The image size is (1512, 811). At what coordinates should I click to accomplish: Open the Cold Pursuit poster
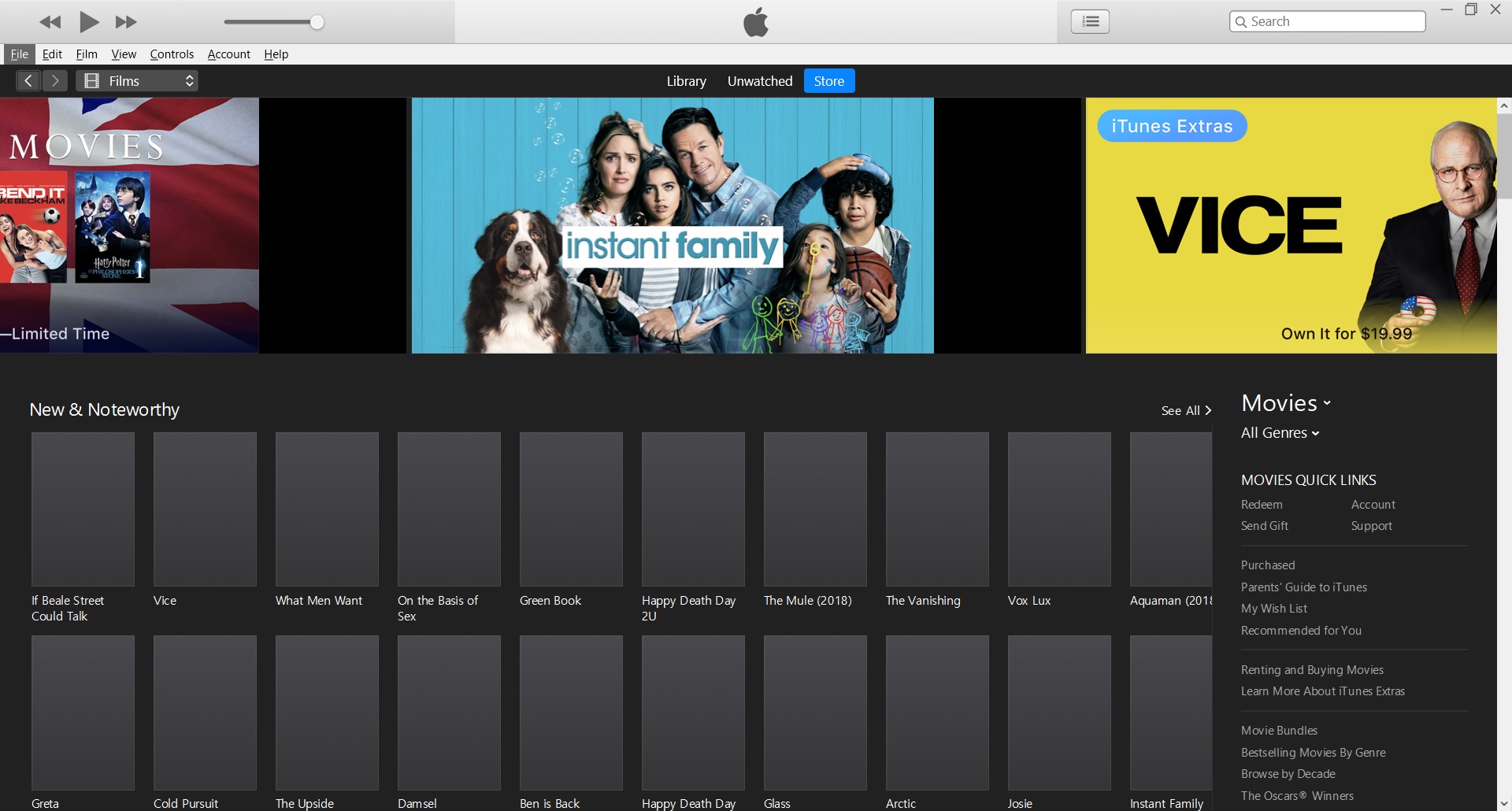coord(205,713)
